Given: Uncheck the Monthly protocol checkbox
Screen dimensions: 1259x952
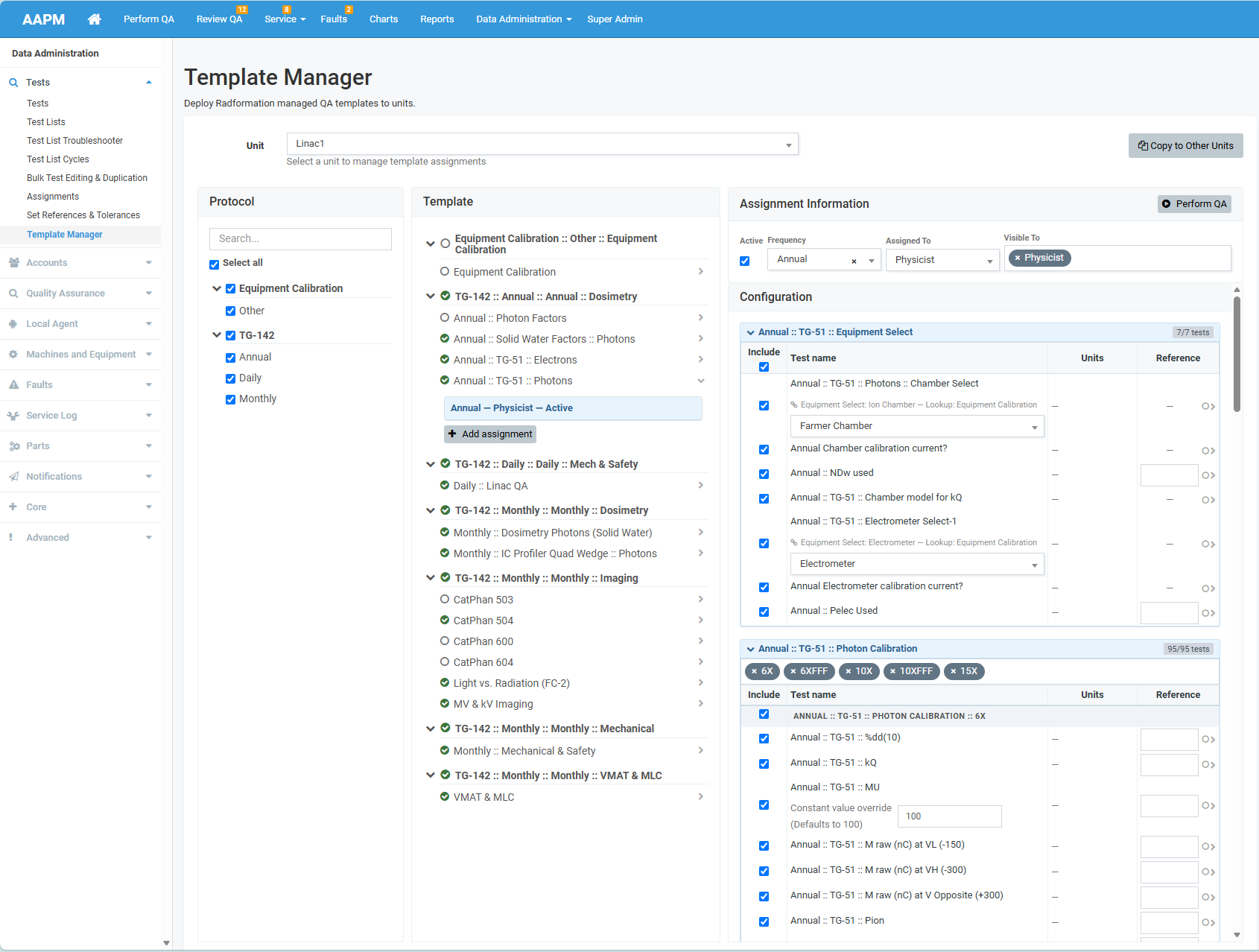Looking at the screenshot, I should click(x=230, y=399).
